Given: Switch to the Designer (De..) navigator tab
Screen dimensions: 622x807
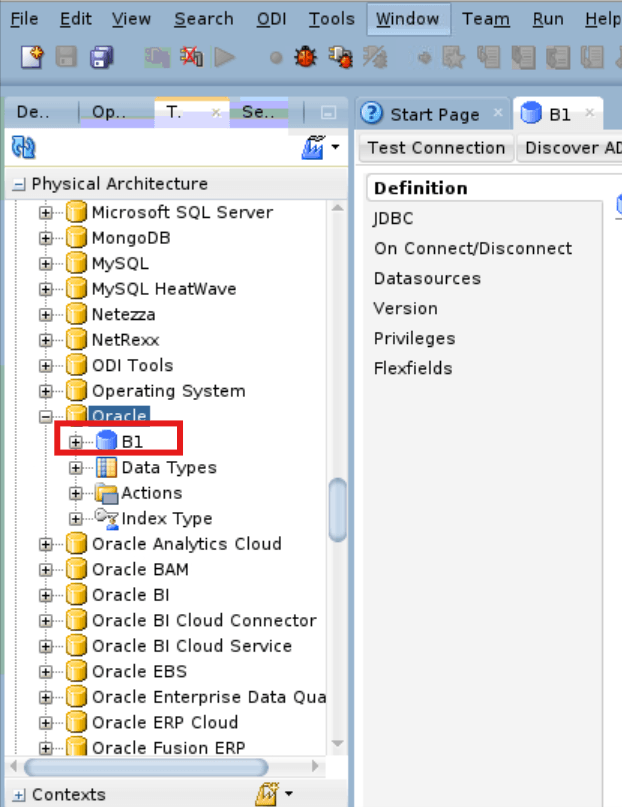Looking at the screenshot, I should point(41,112).
